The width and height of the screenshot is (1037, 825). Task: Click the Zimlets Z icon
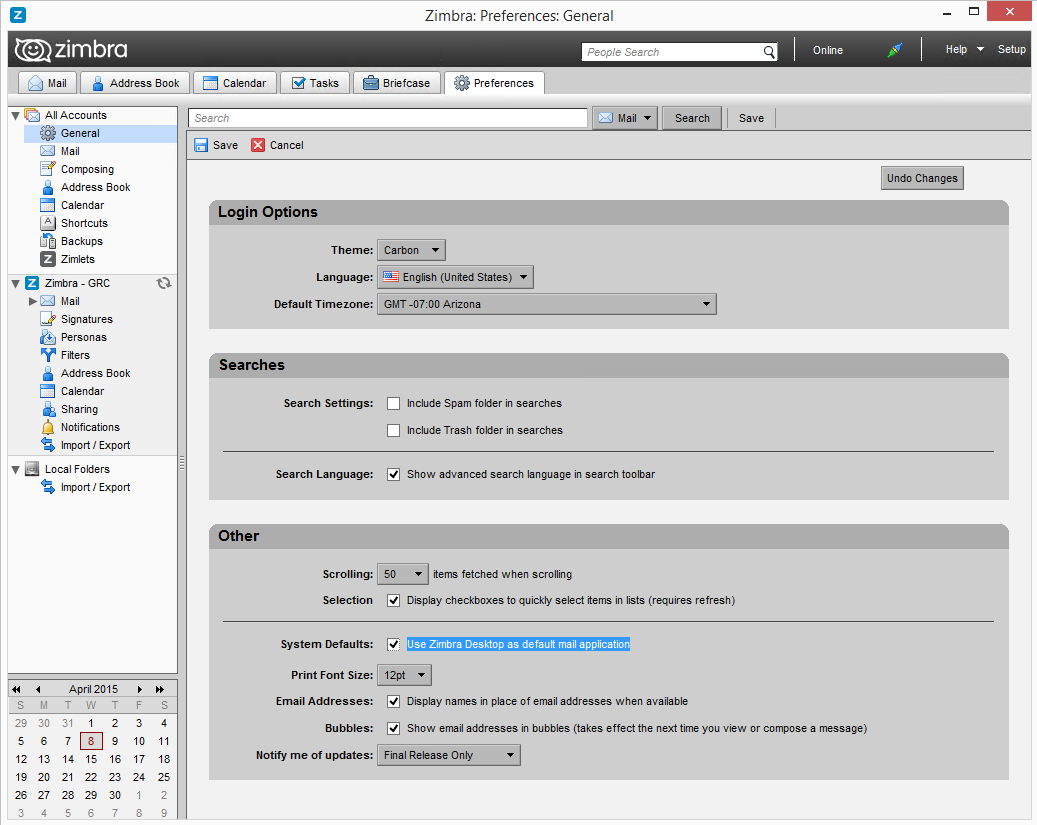tap(48, 259)
